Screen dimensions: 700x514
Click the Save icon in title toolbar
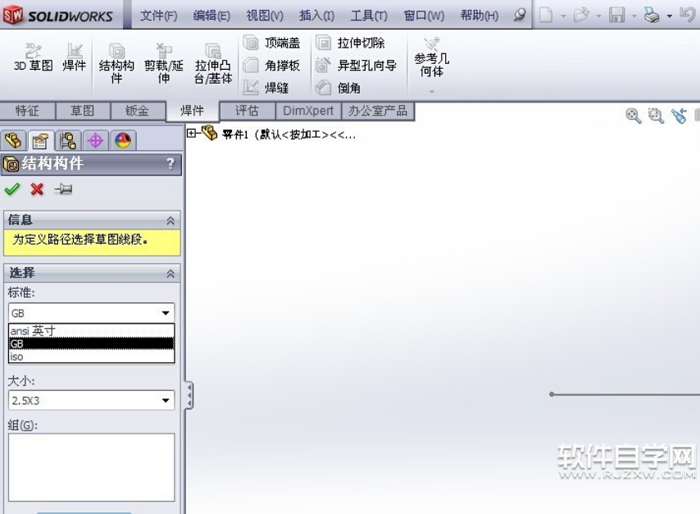tap(617, 16)
